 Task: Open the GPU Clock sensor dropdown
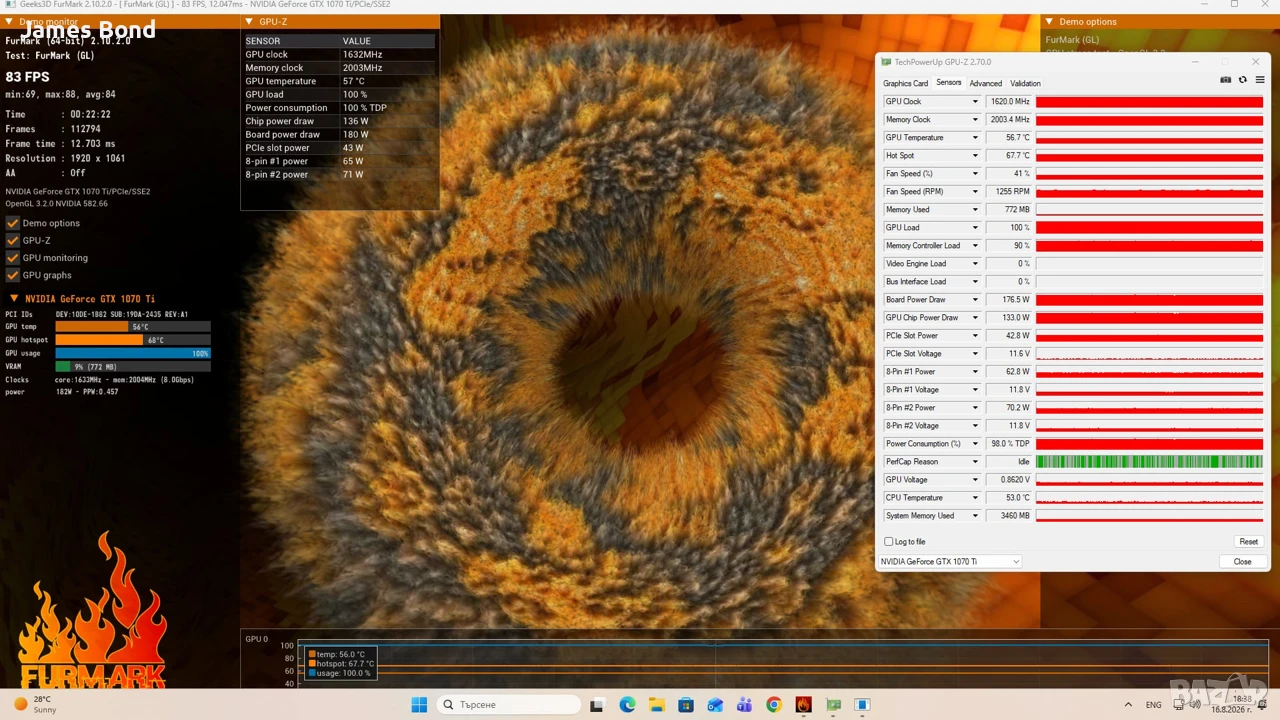pyautogui.click(x=975, y=102)
